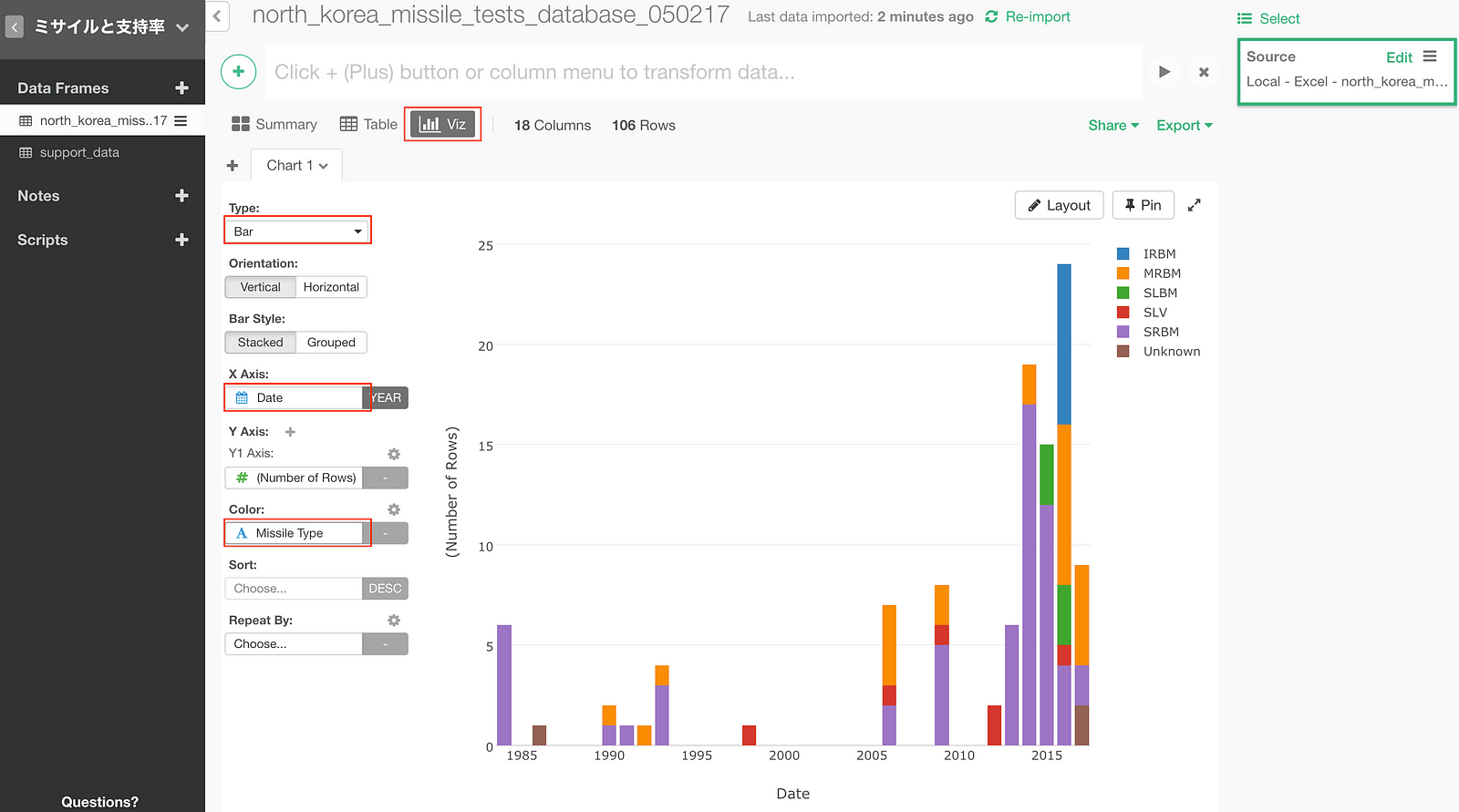
Task: Toggle MRBM legend color swatch
Action: 1123,273
